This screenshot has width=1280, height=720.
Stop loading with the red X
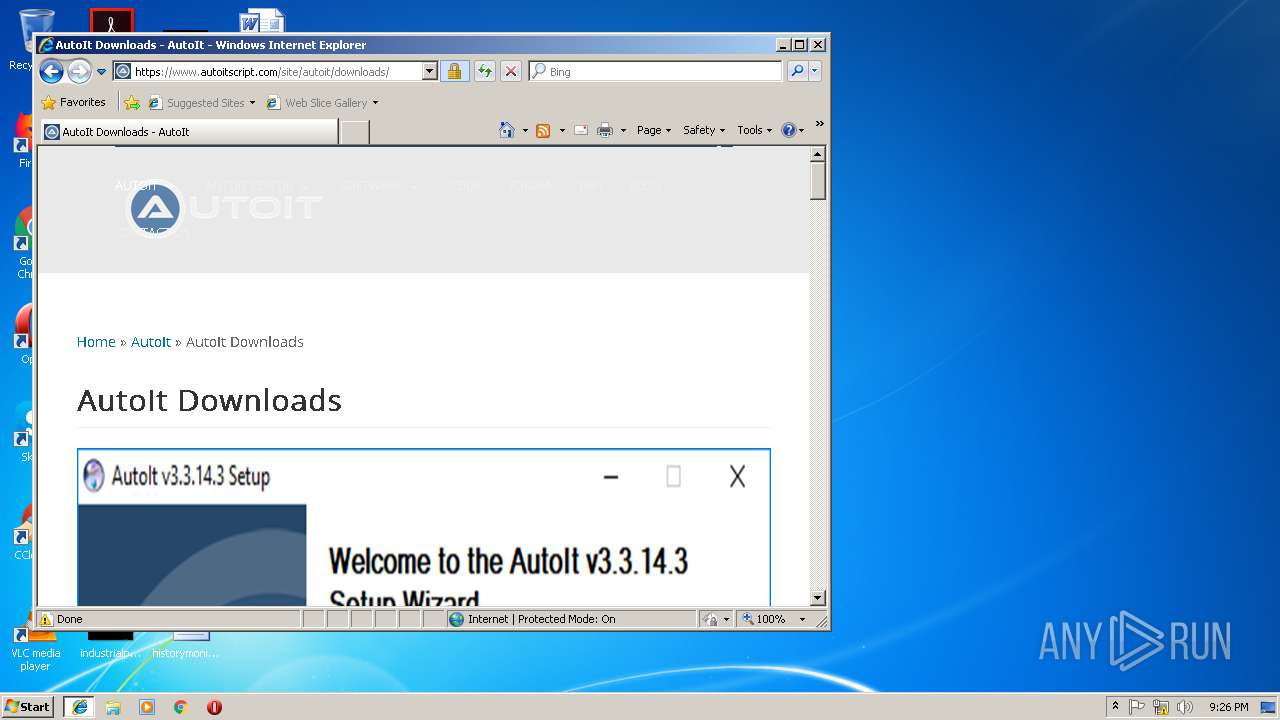510,71
